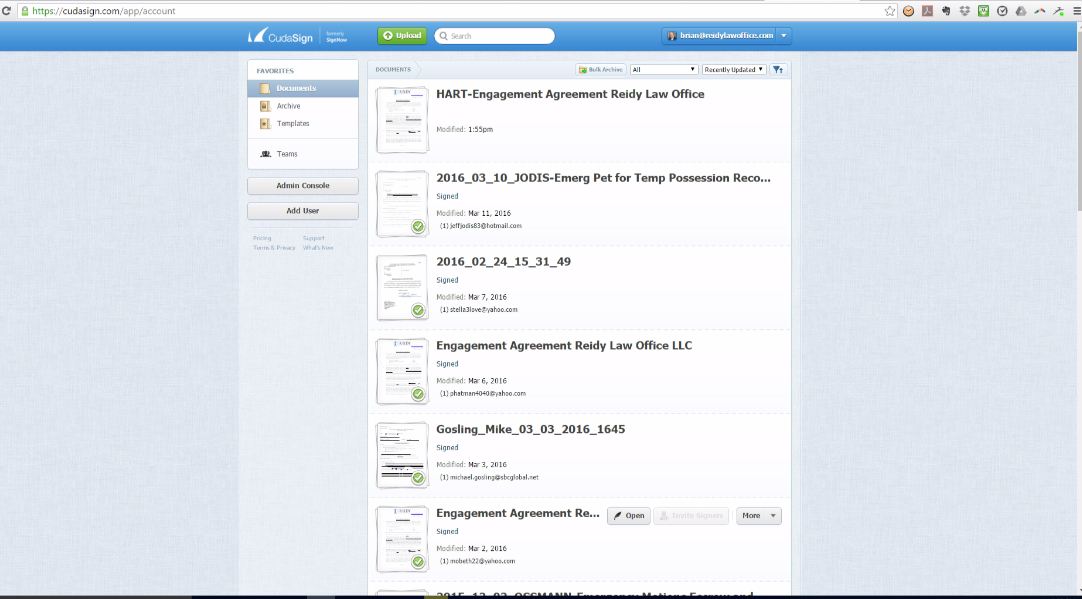Click the Bulk Archive button
Screen dimensions: 1082x599
(601, 70)
